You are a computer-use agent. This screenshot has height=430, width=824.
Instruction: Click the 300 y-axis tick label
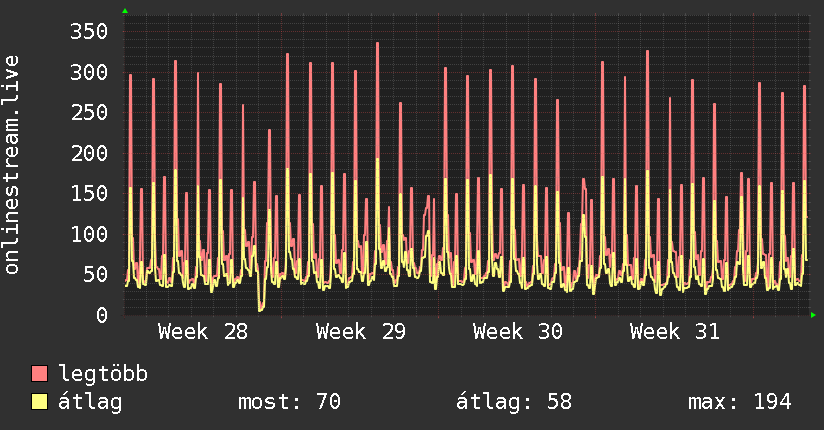pos(89,73)
